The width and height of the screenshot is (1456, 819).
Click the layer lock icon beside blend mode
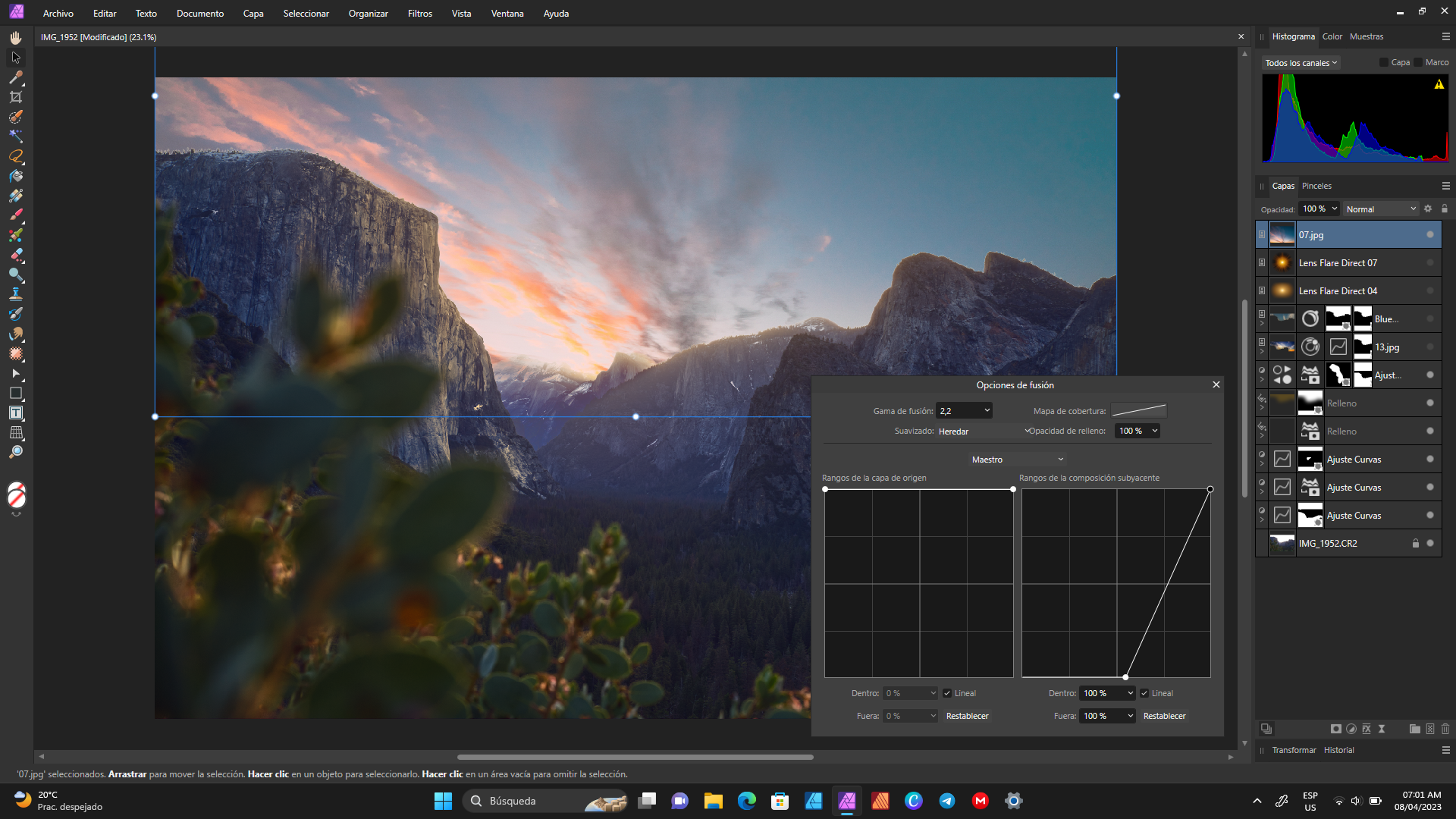coord(1445,209)
